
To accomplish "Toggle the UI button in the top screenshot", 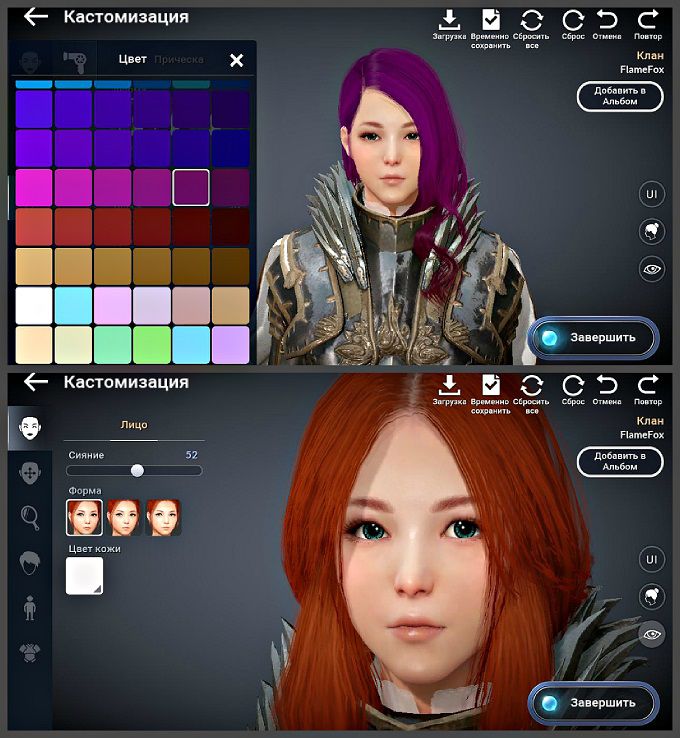I will pyautogui.click(x=652, y=193).
